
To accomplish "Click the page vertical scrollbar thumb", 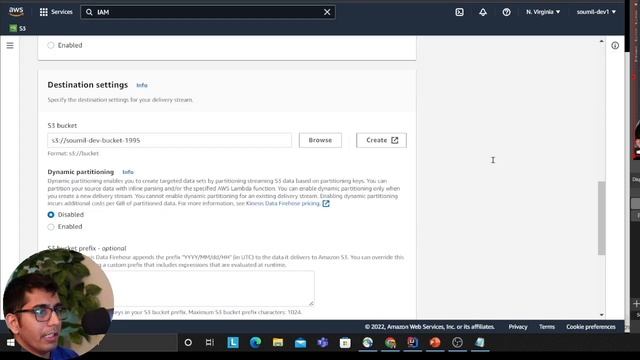I will (602, 218).
